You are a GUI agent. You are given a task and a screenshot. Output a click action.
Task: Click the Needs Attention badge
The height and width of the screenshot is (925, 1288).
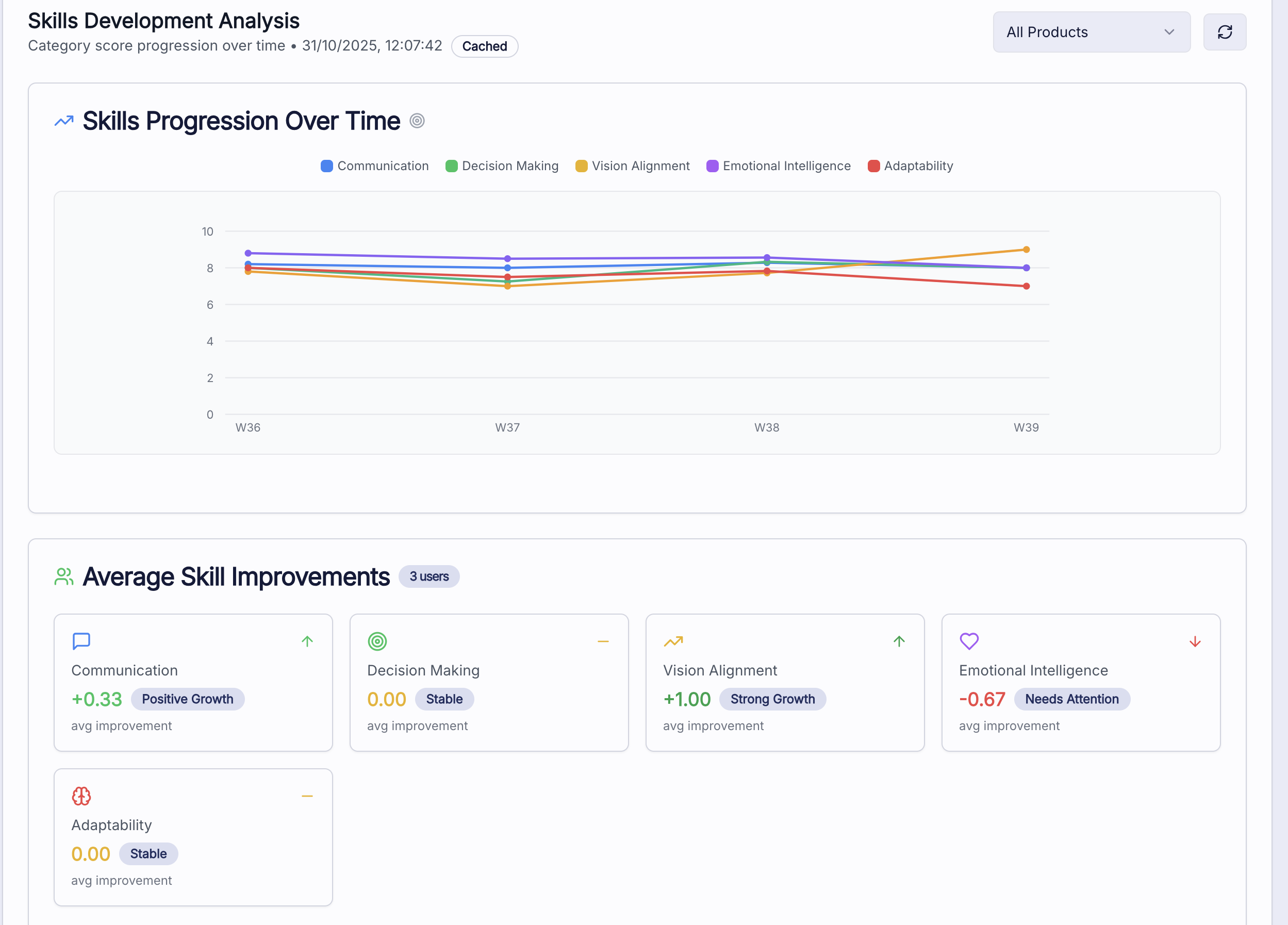(1072, 699)
